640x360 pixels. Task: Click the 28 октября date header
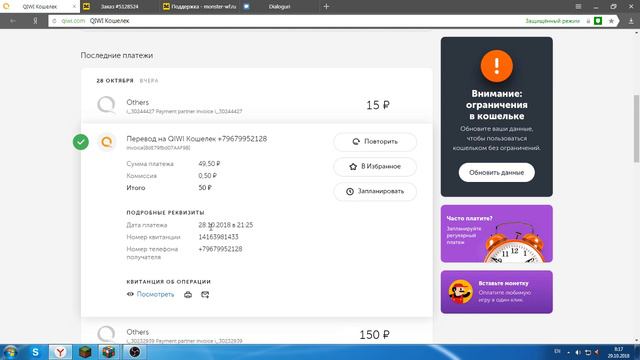point(115,81)
